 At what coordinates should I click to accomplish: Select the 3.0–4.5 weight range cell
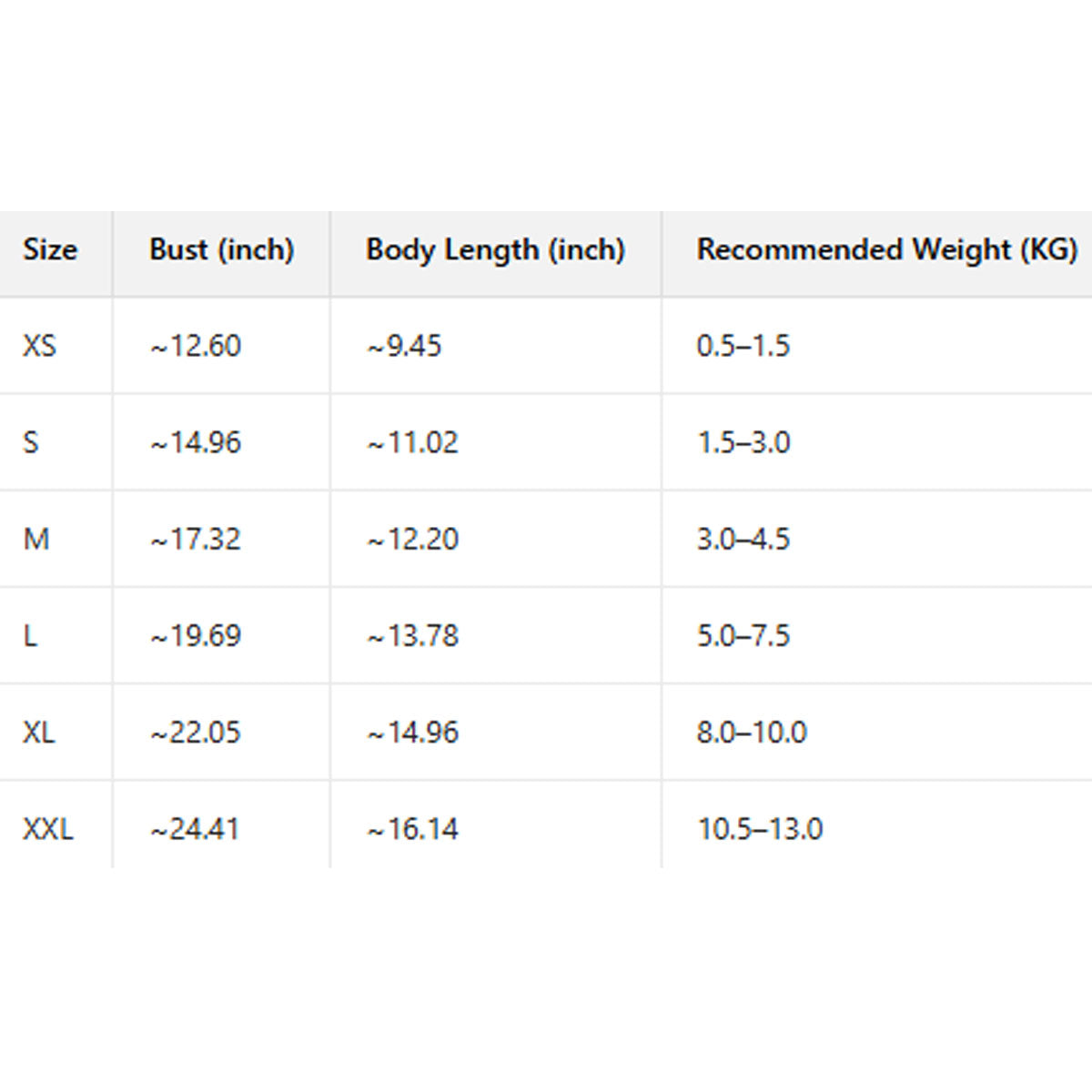[743, 539]
